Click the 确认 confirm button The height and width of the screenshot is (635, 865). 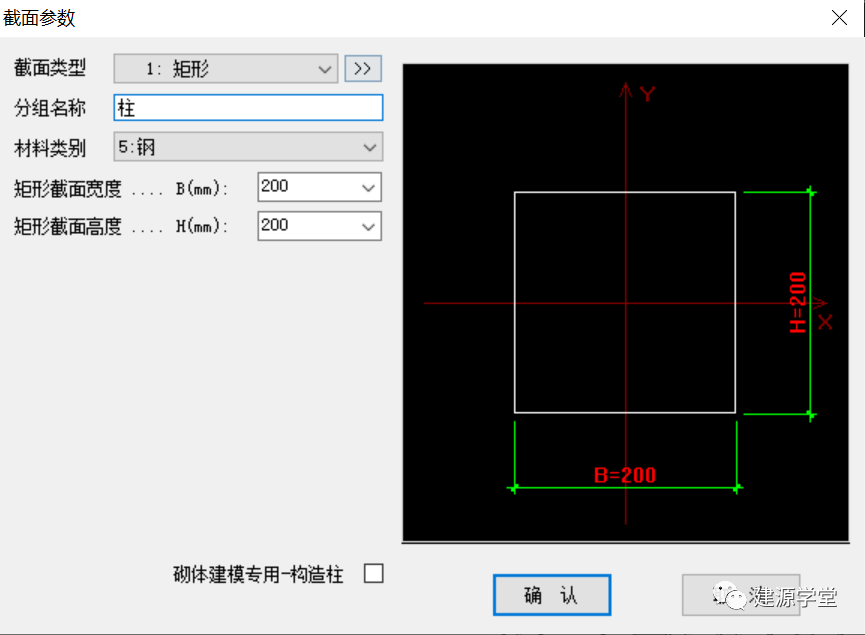click(551, 594)
